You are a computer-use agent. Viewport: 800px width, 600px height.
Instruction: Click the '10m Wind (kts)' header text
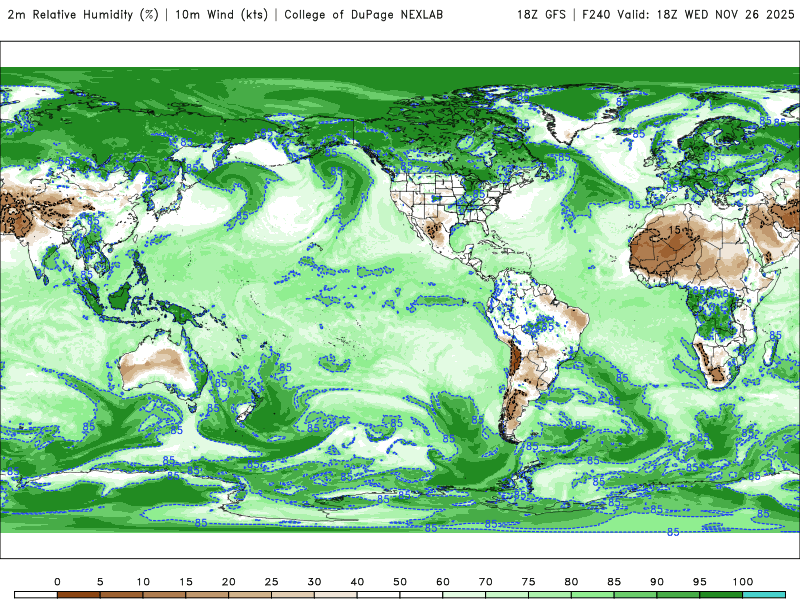221,15
